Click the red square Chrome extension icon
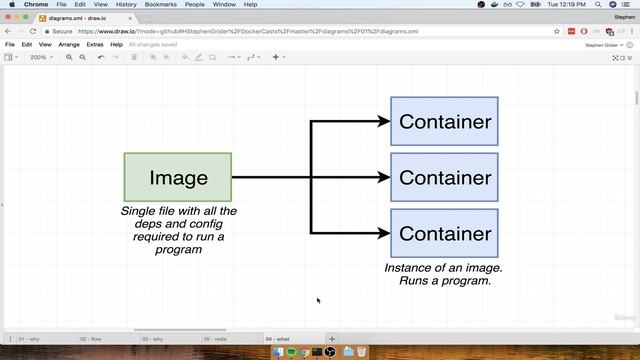The height and width of the screenshot is (360, 640). tap(571, 31)
